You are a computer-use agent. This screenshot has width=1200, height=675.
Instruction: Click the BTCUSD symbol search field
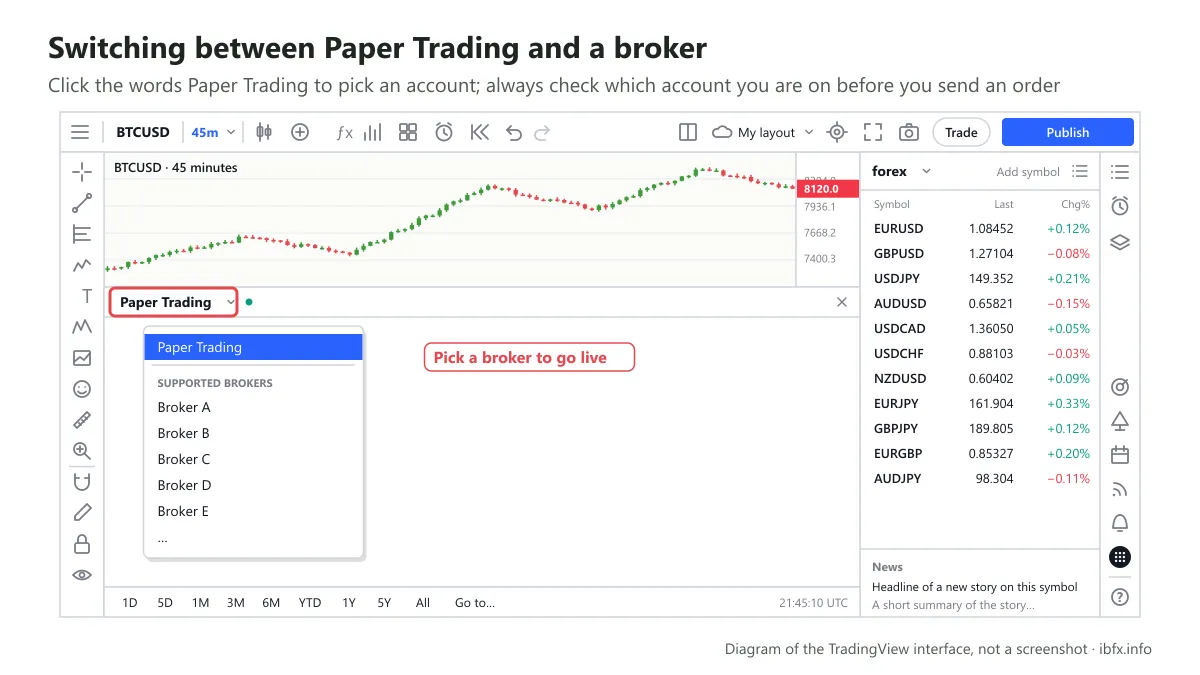[x=143, y=132]
